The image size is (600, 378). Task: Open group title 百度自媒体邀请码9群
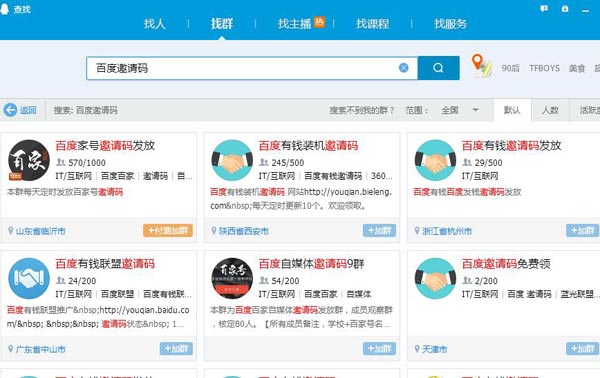[x=311, y=264]
